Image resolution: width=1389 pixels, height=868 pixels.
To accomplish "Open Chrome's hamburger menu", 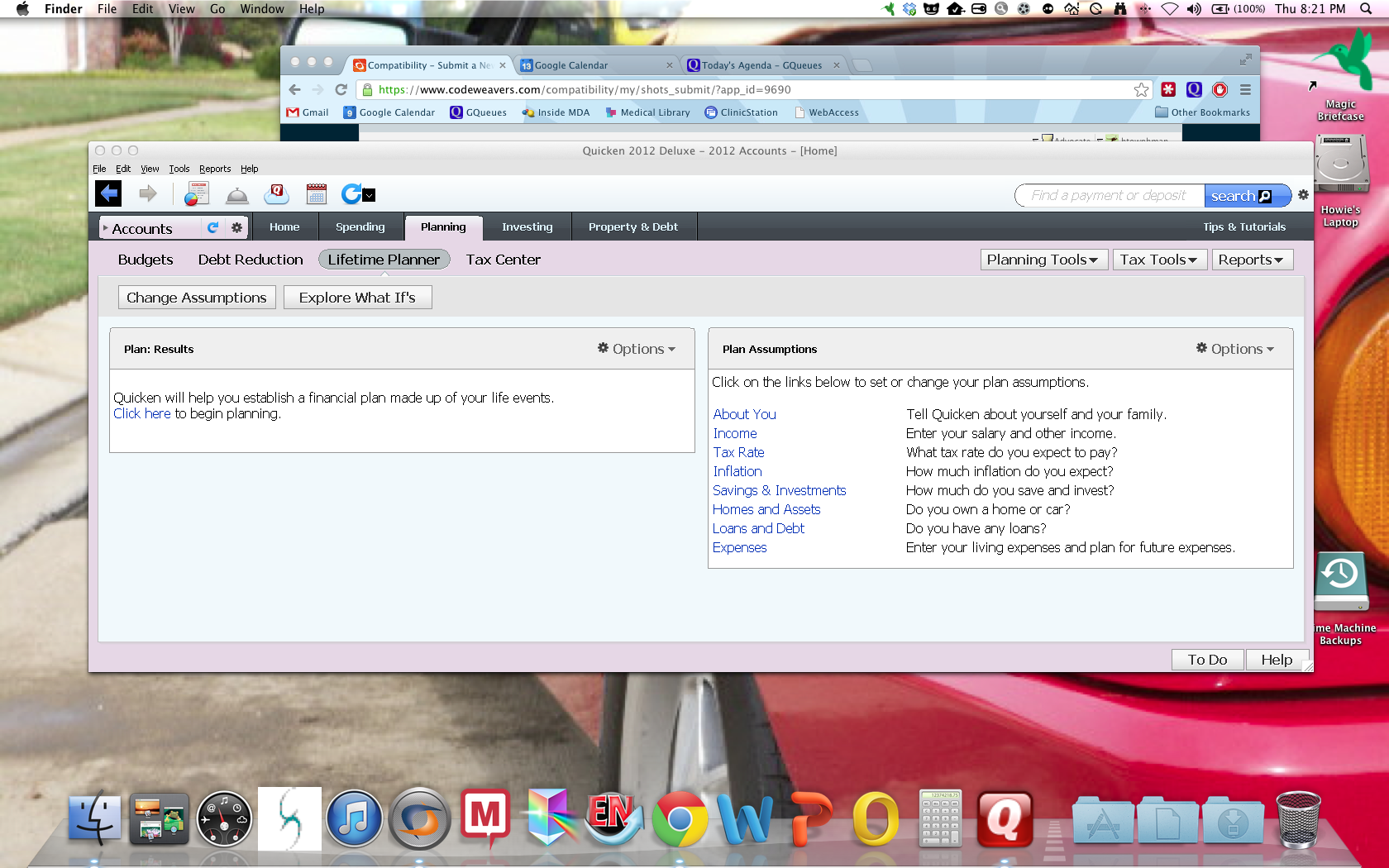I will point(1245,89).
